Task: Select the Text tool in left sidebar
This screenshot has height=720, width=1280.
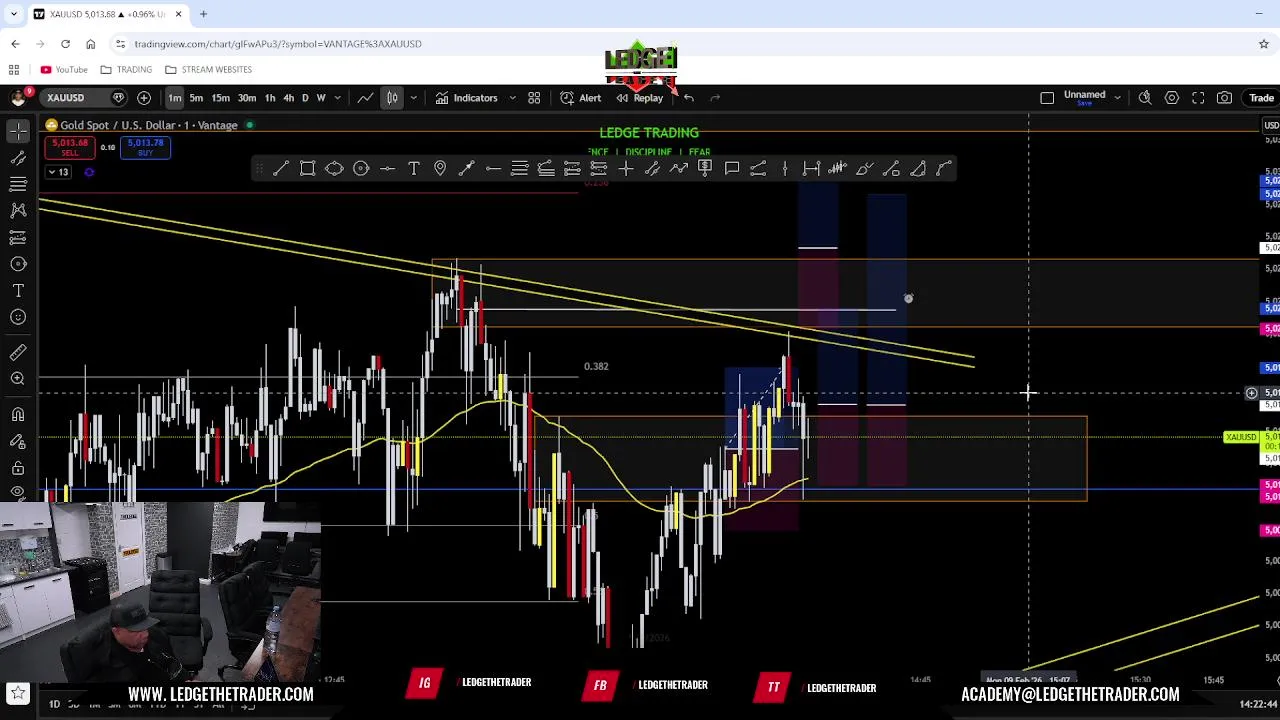Action: point(18,290)
